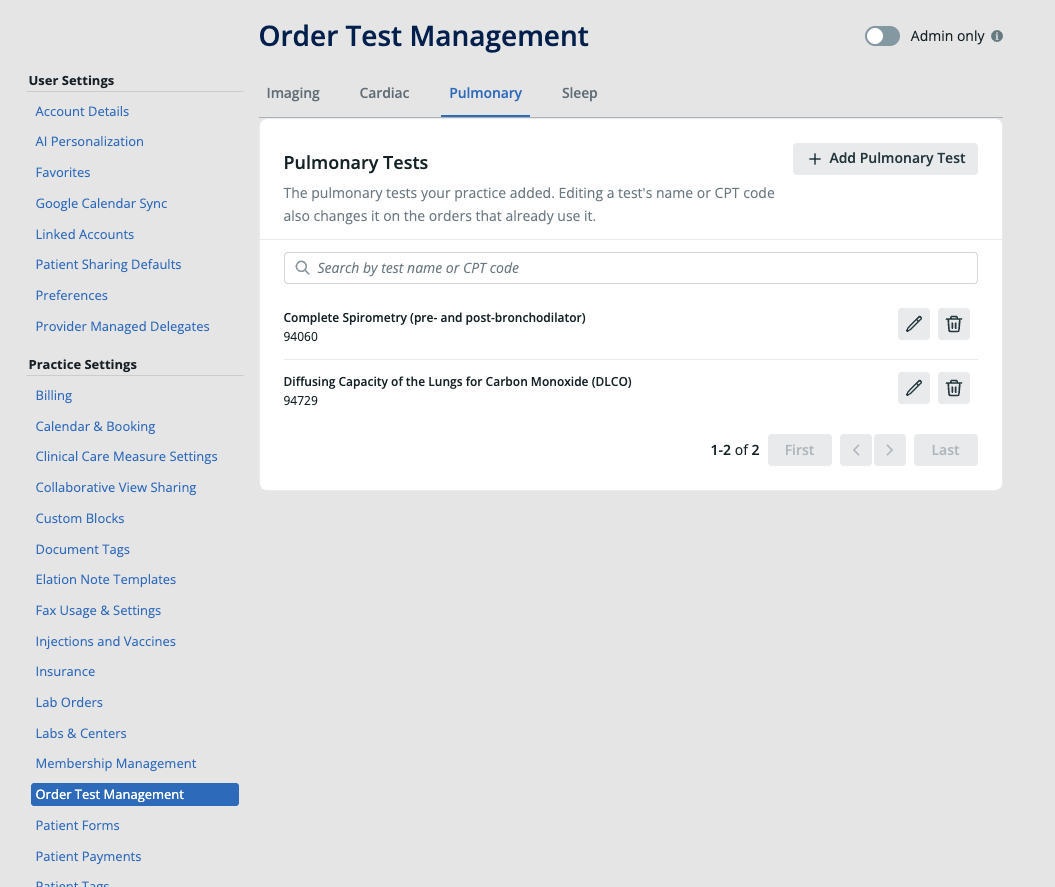
Task: Open Fax Usage & Settings
Action: coord(98,610)
